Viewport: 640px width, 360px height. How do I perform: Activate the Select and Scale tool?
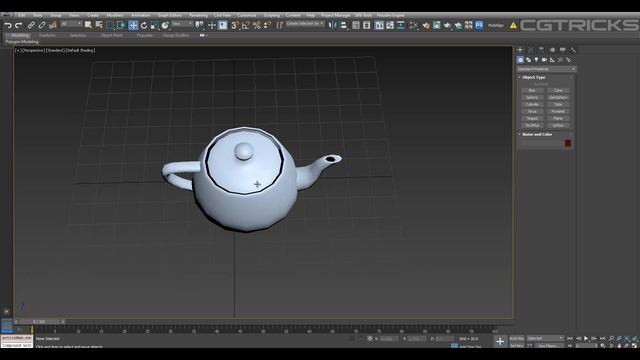[154, 25]
